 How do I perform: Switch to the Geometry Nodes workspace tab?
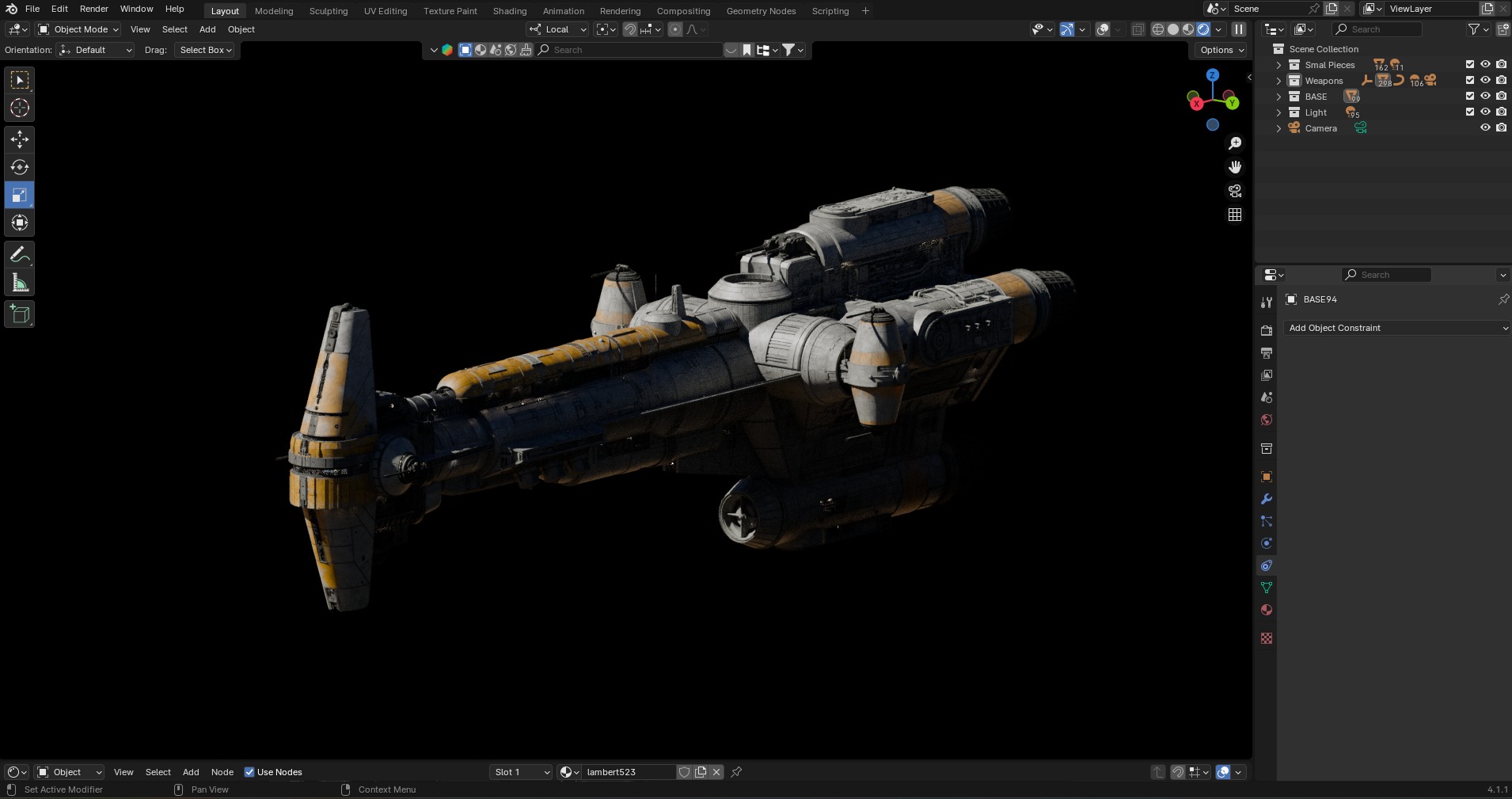click(761, 11)
